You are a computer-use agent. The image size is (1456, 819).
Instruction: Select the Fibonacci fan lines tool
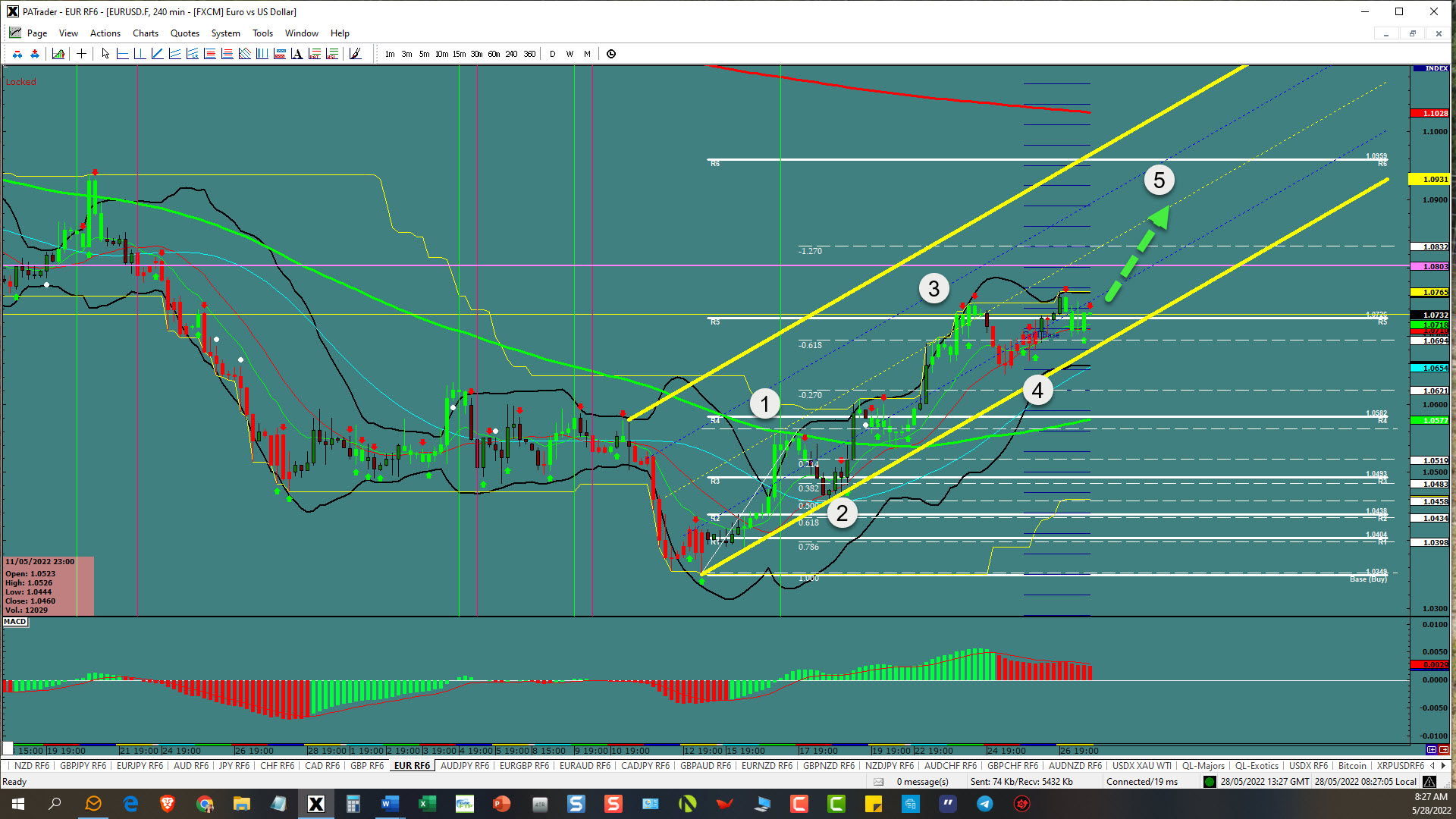coord(245,54)
